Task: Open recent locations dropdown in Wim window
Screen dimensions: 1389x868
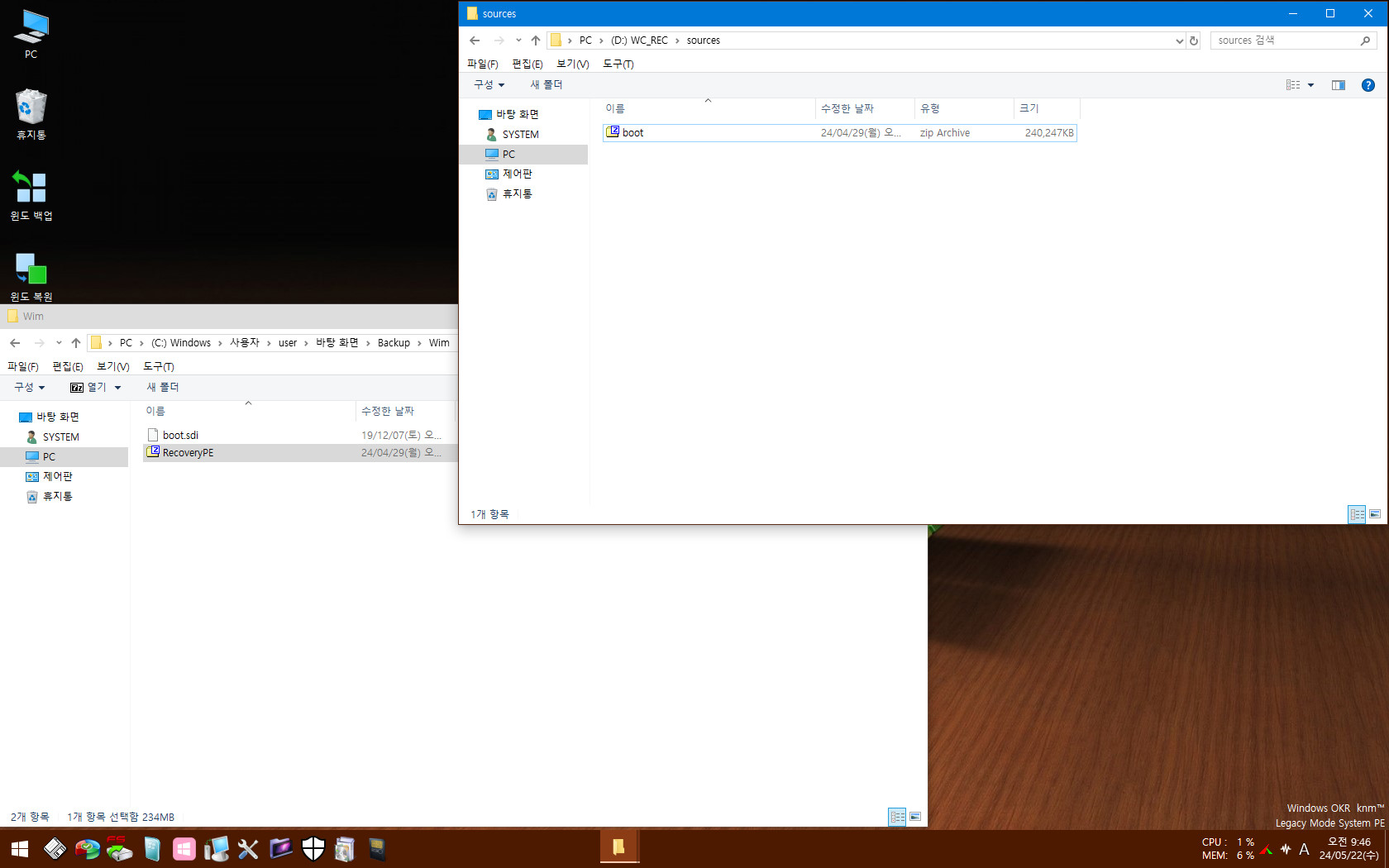Action: tap(59, 343)
